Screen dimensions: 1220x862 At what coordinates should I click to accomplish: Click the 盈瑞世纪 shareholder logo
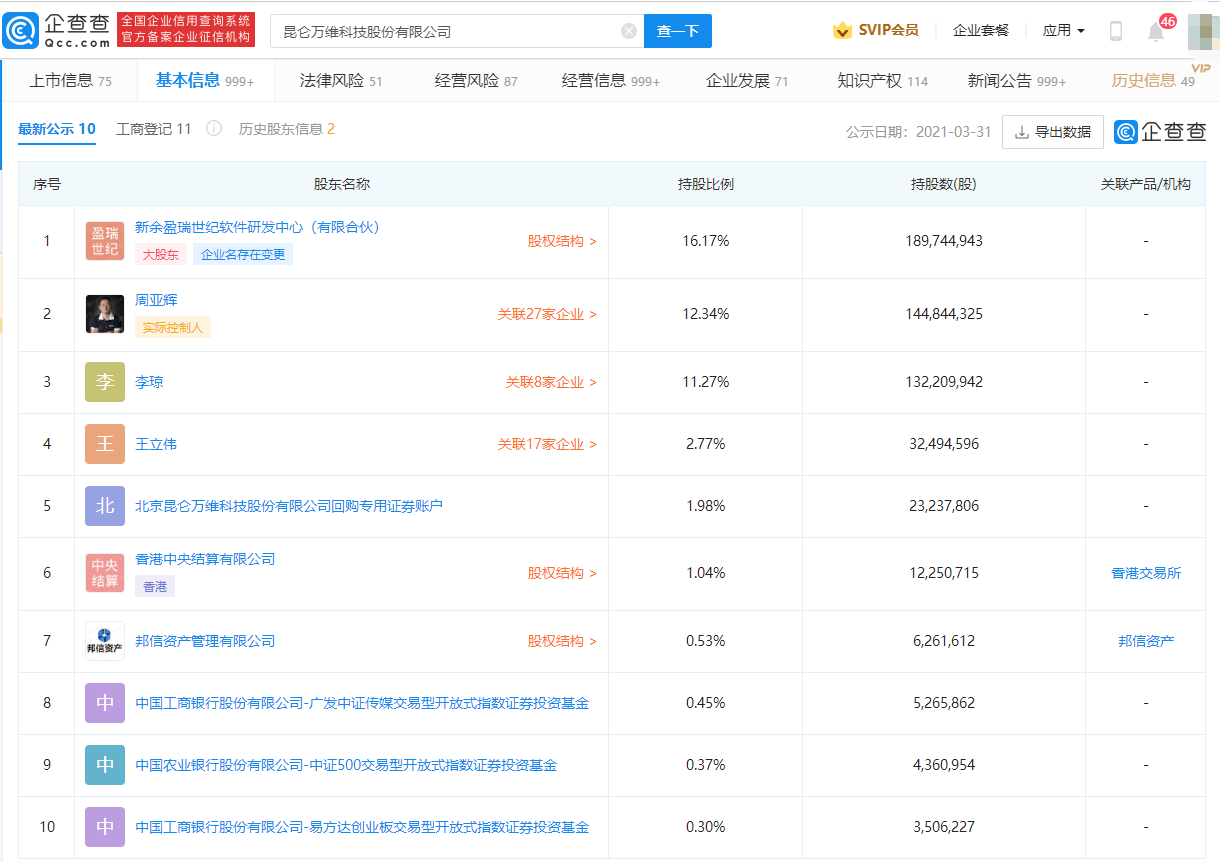click(105, 241)
